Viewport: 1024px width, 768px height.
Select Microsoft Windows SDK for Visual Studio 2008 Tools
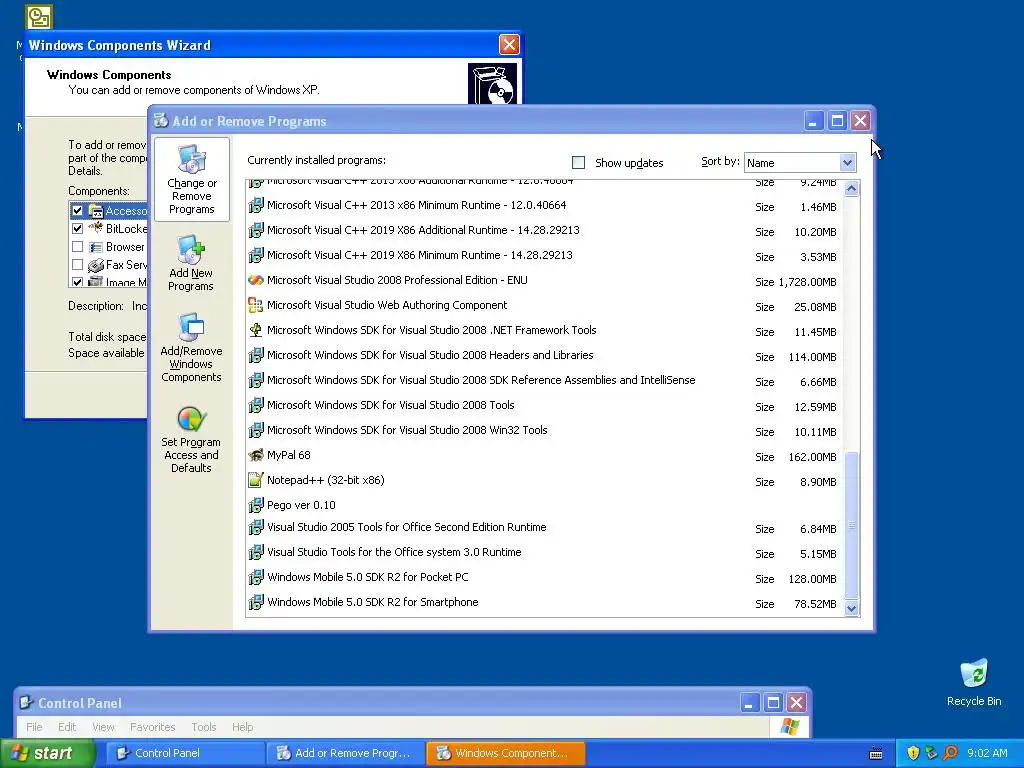point(391,405)
